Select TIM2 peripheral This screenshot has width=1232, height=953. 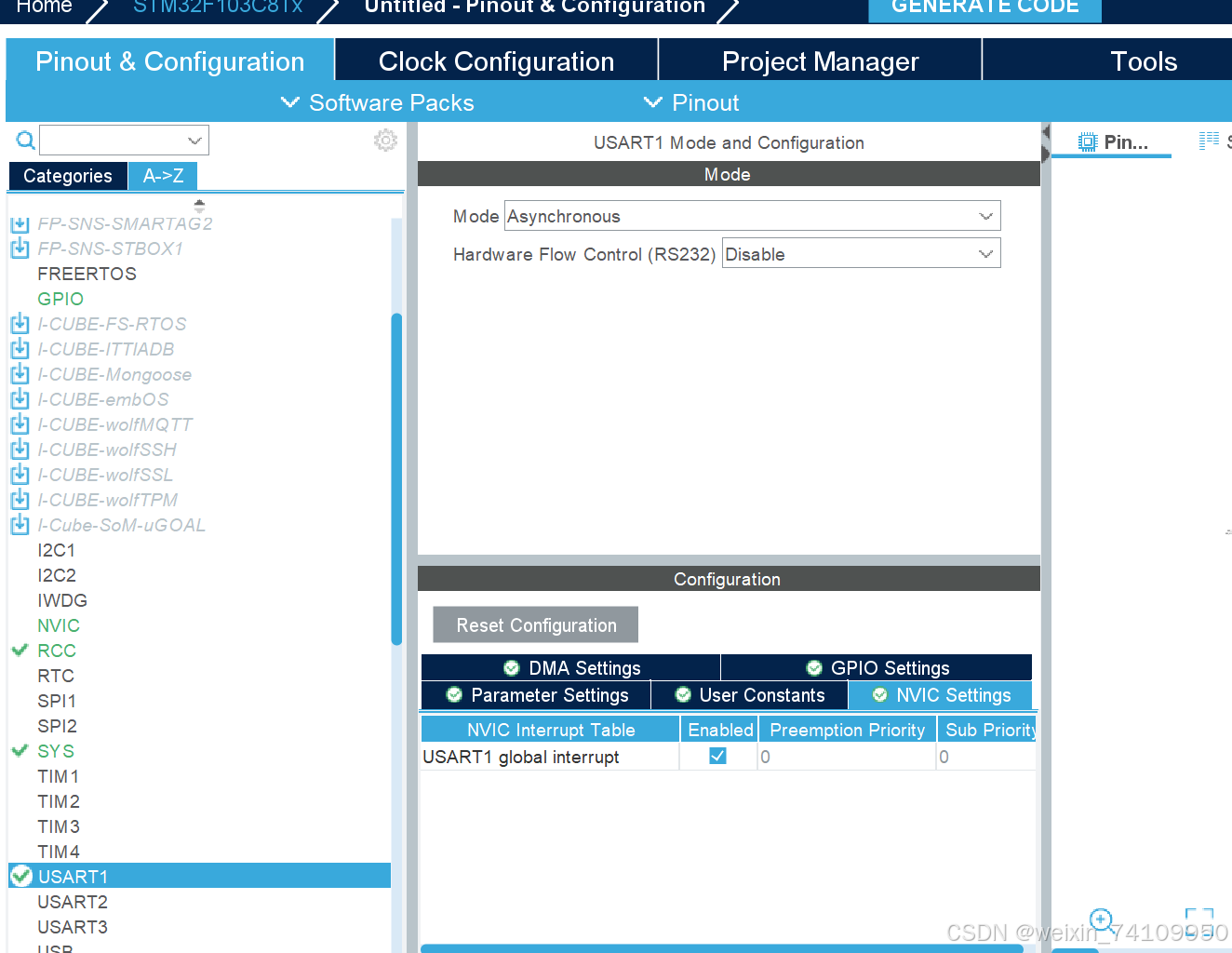(59, 801)
